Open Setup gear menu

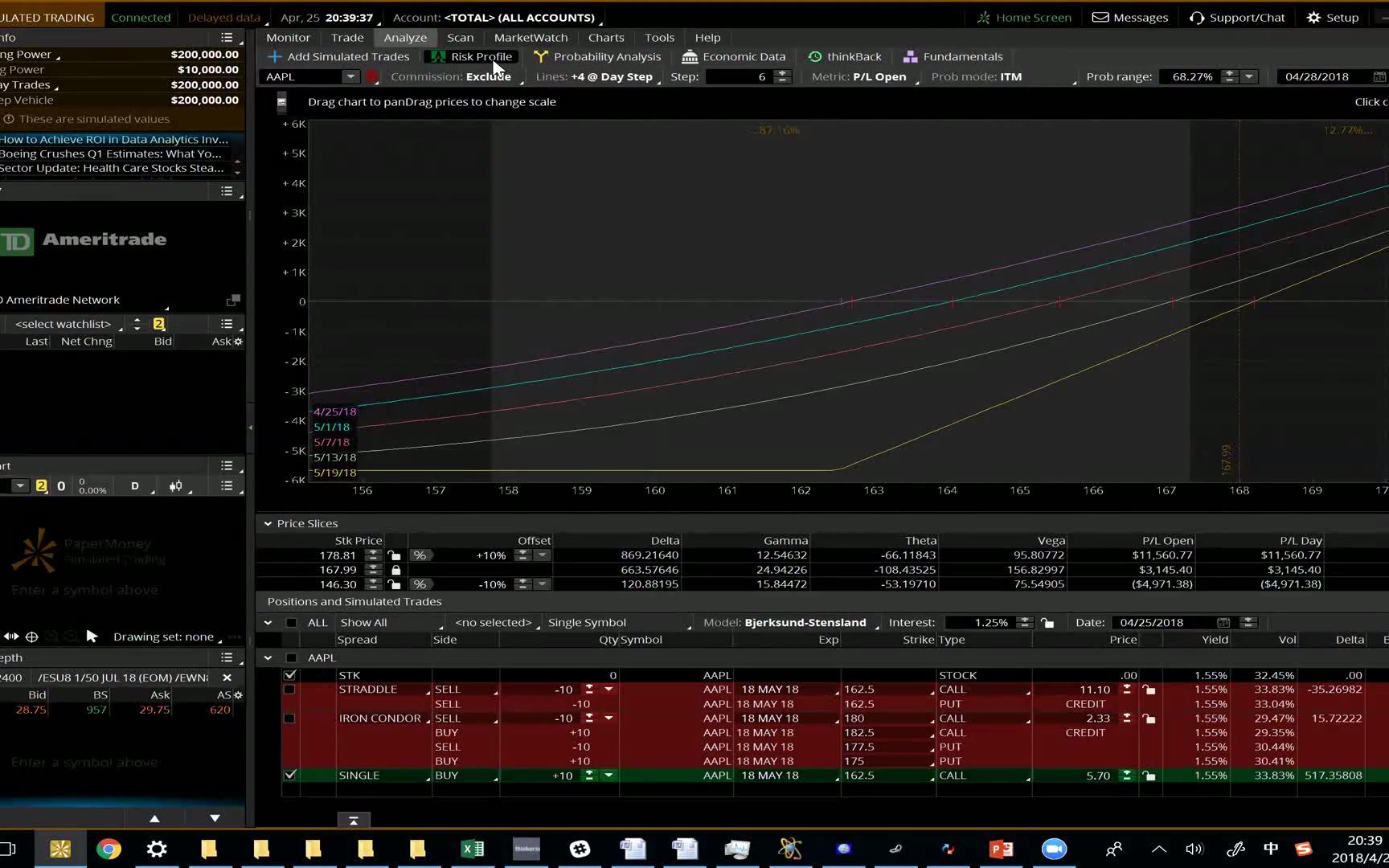coord(1333,17)
